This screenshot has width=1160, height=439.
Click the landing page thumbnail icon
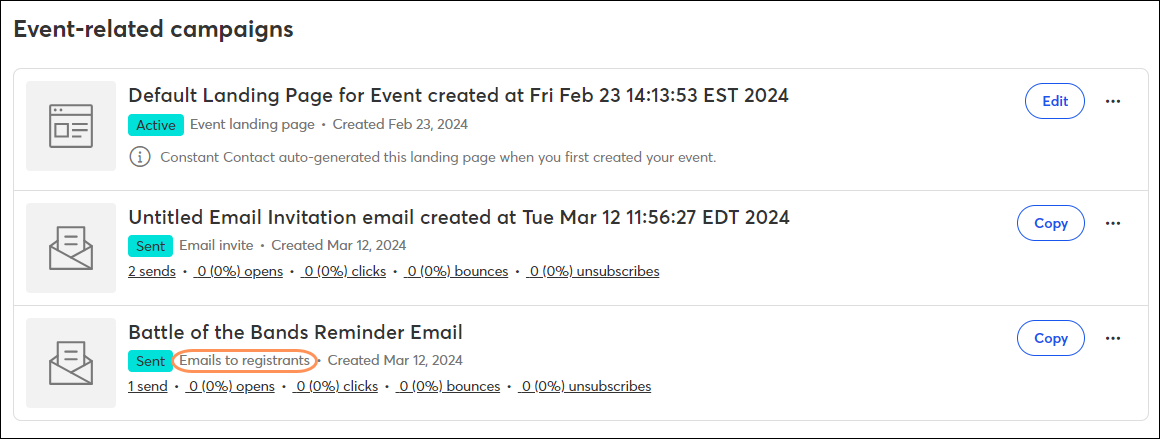pyautogui.click(x=71, y=126)
